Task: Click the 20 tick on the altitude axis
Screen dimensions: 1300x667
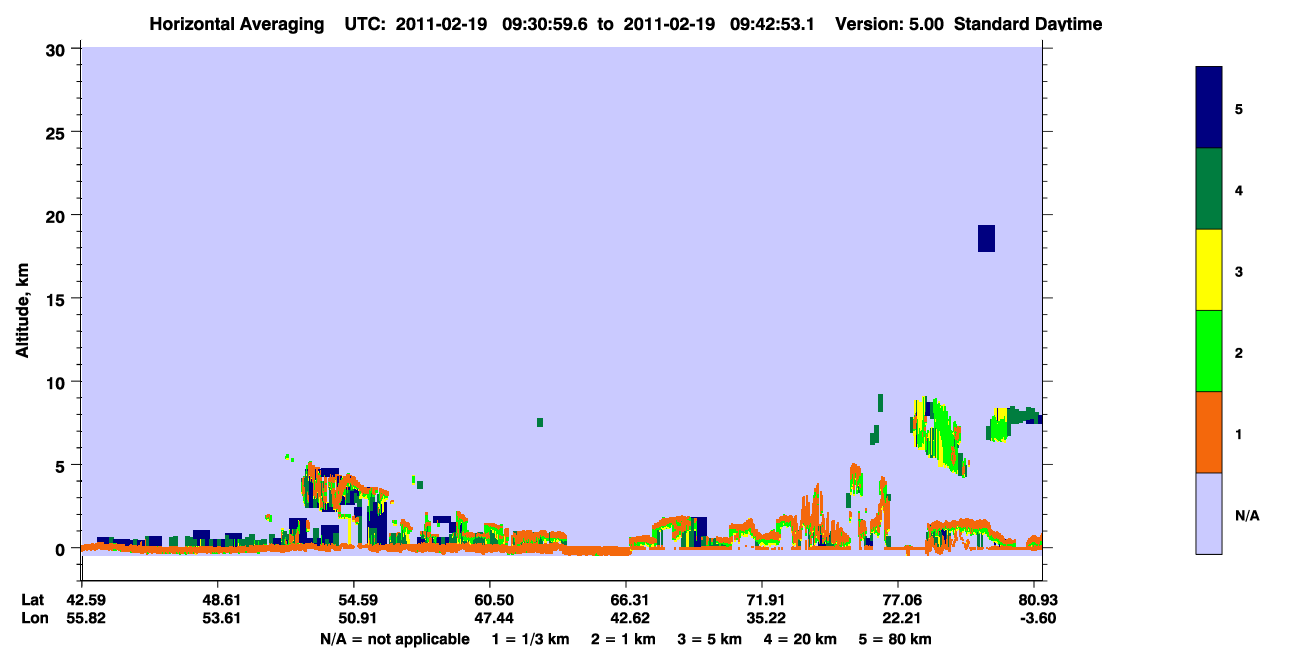Action: pos(57,216)
